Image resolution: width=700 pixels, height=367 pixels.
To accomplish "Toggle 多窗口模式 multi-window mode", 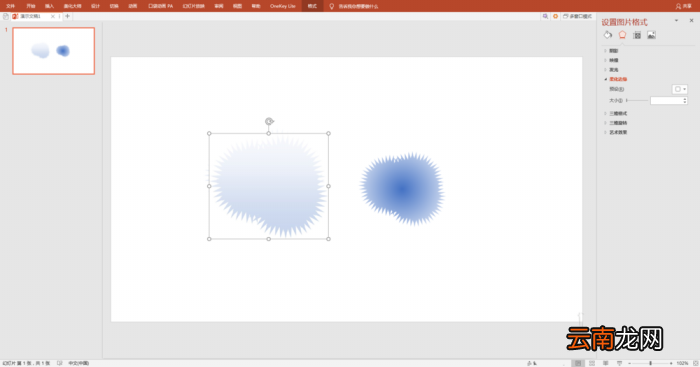I will click(x=577, y=16).
